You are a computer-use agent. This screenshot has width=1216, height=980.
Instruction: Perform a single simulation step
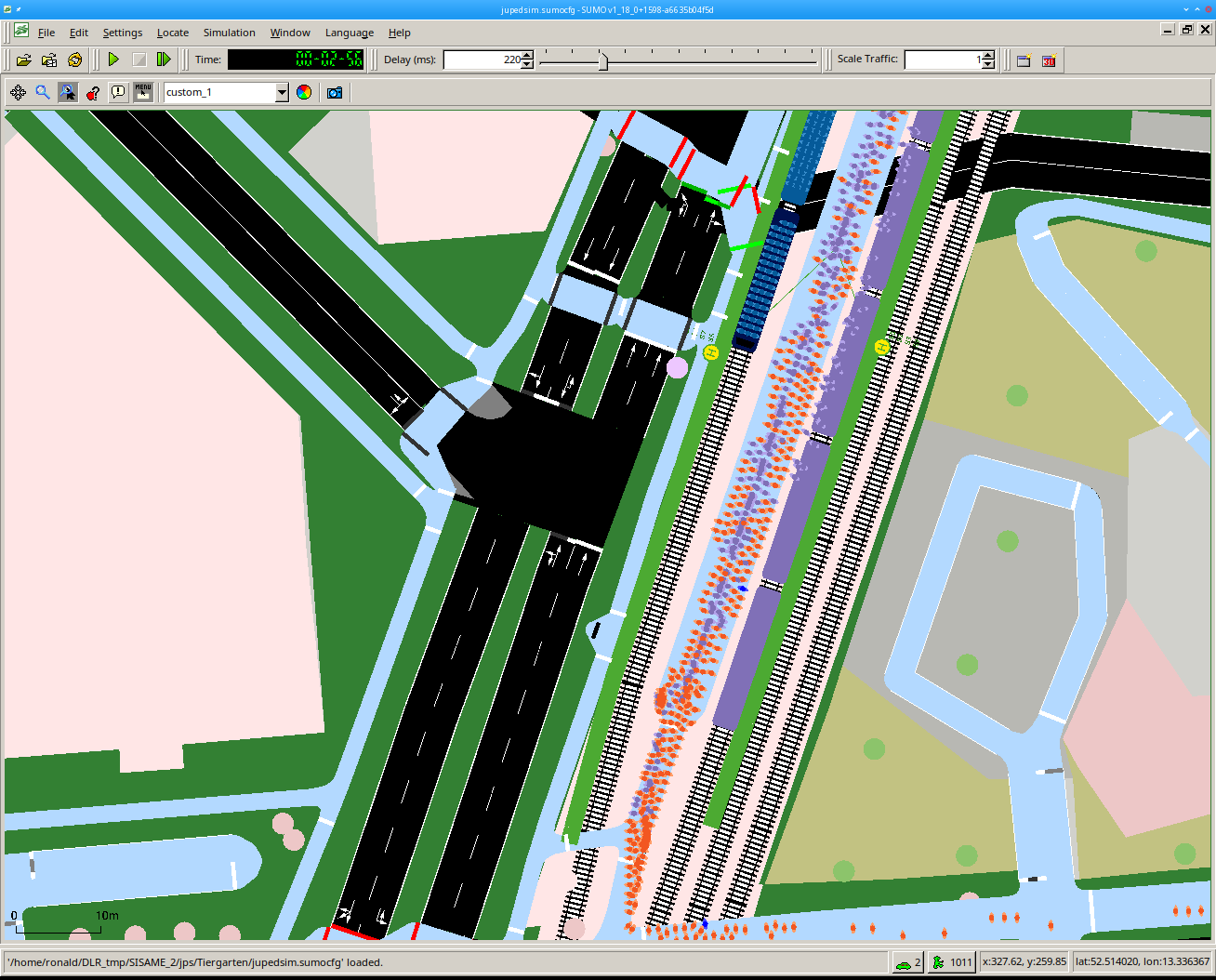(x=164, y=60)
